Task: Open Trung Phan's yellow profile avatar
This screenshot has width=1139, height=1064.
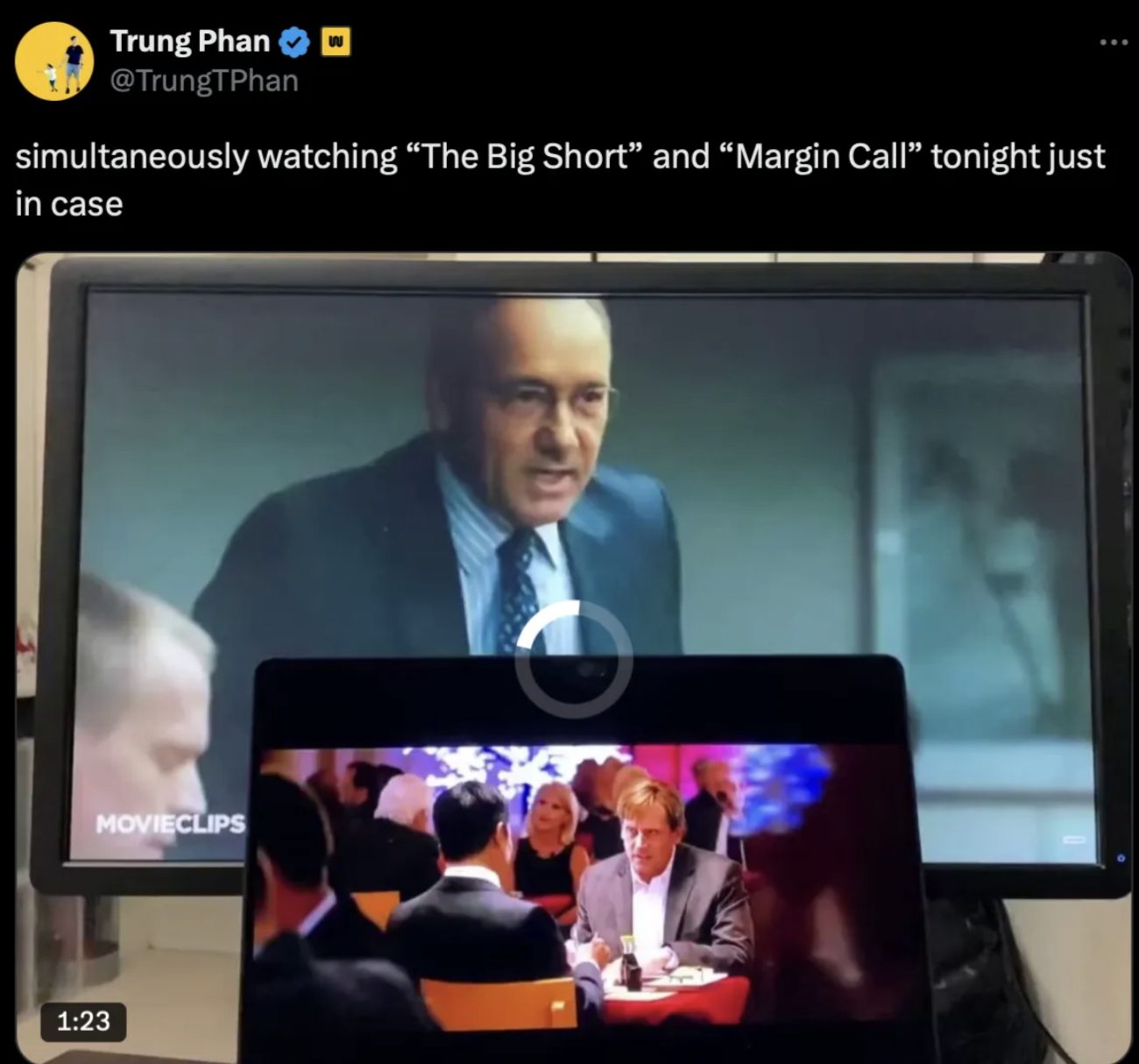Action: tap(54, 61)
